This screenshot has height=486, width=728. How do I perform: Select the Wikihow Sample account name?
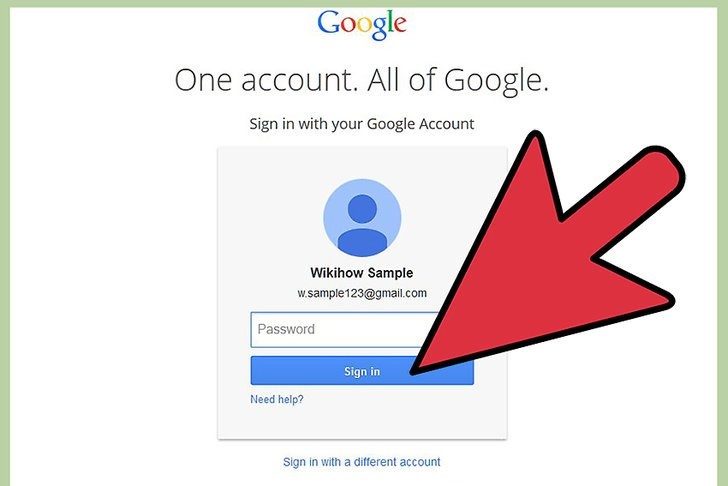tap(362, 272)
